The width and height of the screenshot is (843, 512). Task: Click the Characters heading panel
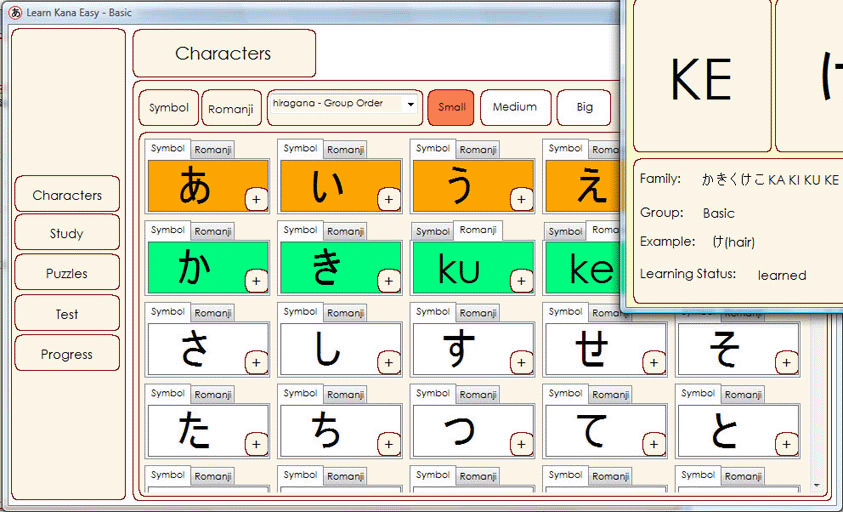[224, 53]
